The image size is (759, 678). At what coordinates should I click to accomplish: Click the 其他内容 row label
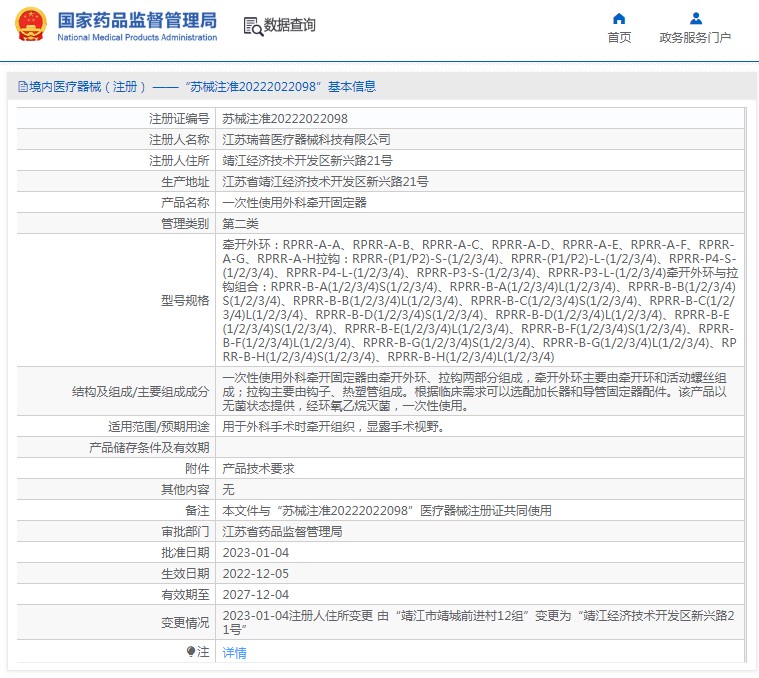[185, 489]
